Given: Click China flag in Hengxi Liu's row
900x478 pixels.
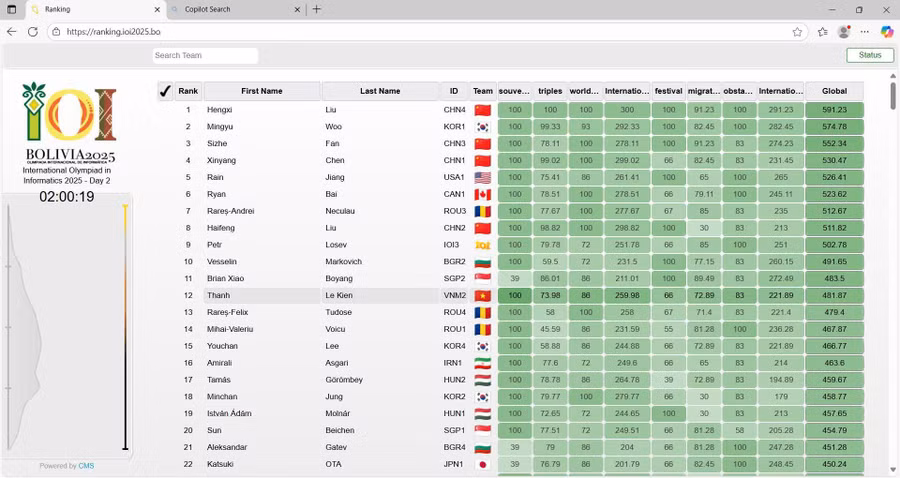Looking at the screenshot, I should point(483,110).
